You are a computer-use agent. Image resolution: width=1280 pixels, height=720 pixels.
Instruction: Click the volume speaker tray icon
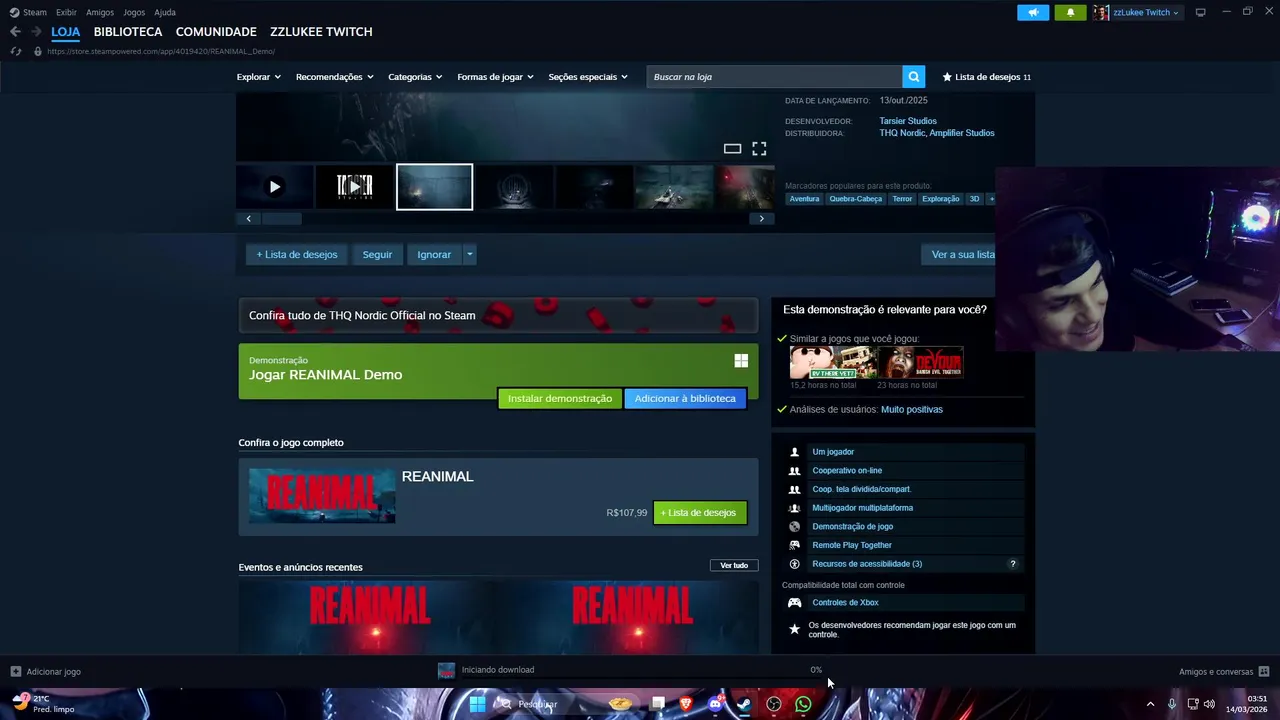click(1209, 704)
